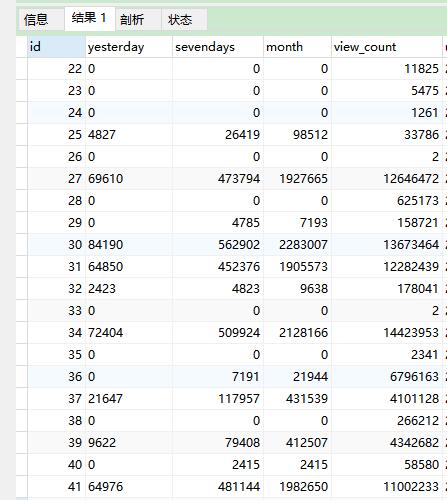Viewport: 447px width, 500px height.
Task: Sort by the yesterday column header
Action: pyautogui.click(x=129, y=47)
